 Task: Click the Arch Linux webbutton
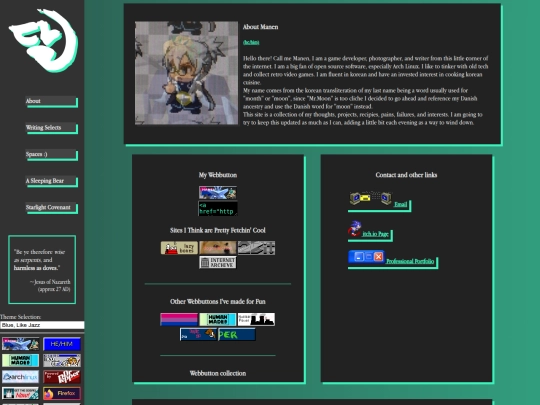[x=20, y=377]
